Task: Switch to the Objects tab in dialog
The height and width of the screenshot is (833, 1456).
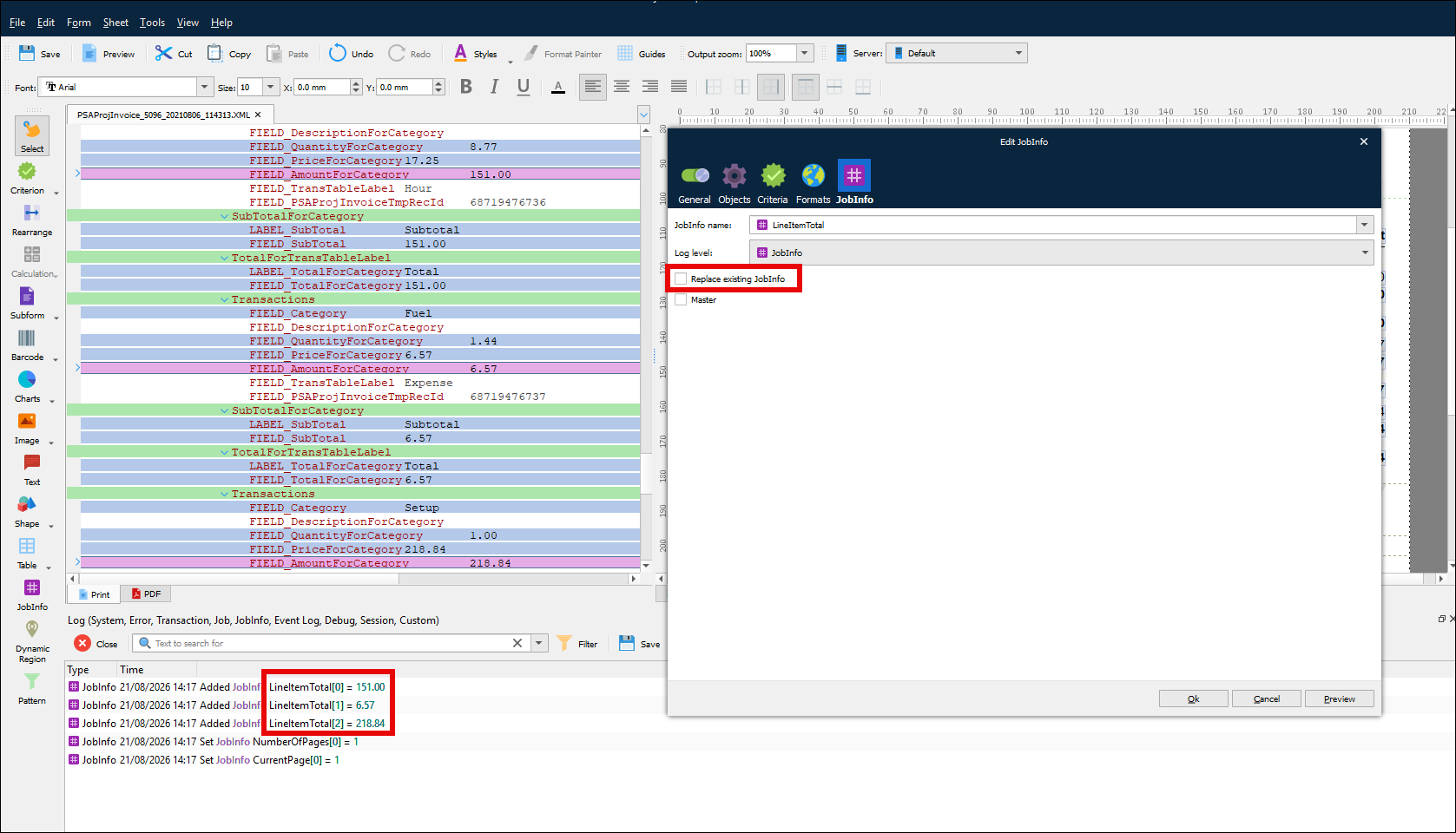Action: pyautogui.click(x=735, y=184)
